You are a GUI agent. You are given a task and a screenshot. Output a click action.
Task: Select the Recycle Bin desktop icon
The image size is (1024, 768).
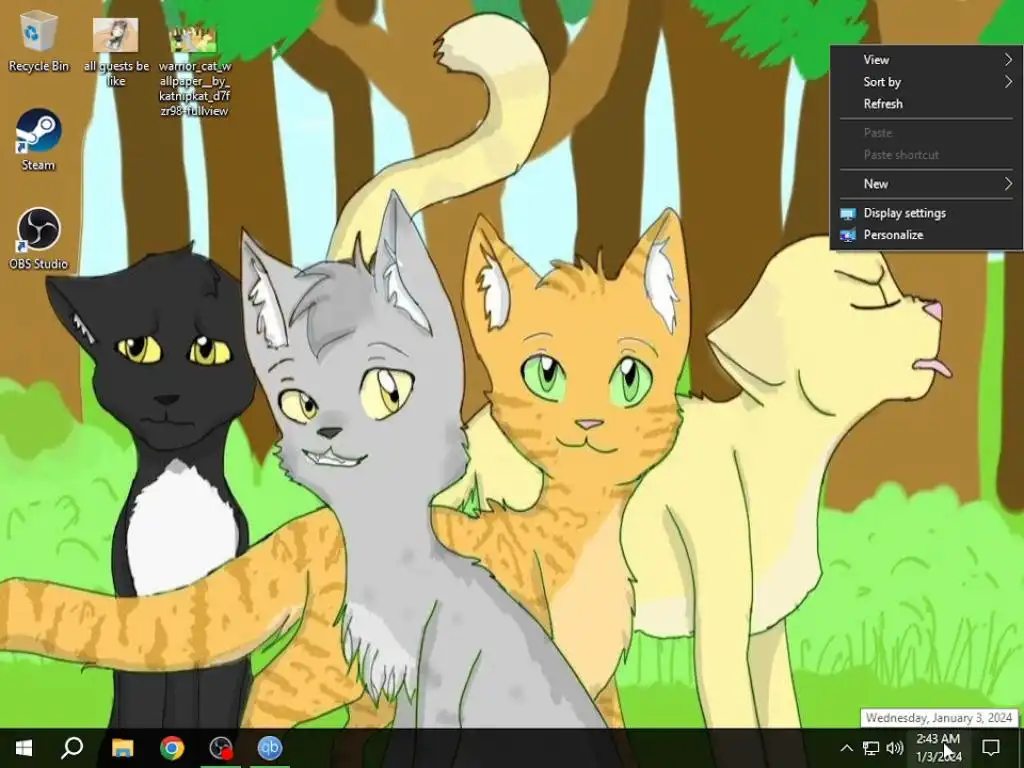(x=38, y=42)
